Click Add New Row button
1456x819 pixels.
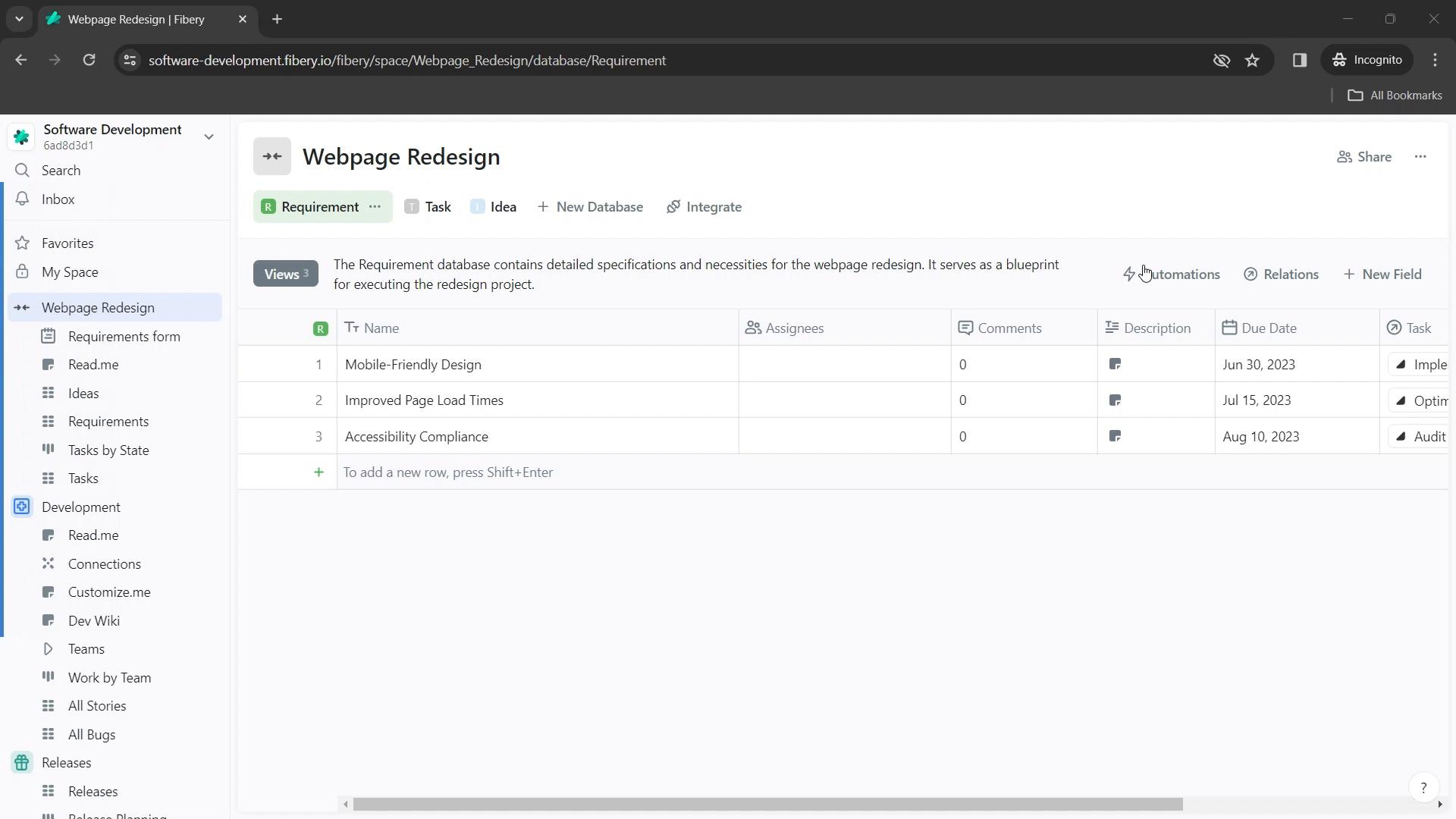(319, 472)
